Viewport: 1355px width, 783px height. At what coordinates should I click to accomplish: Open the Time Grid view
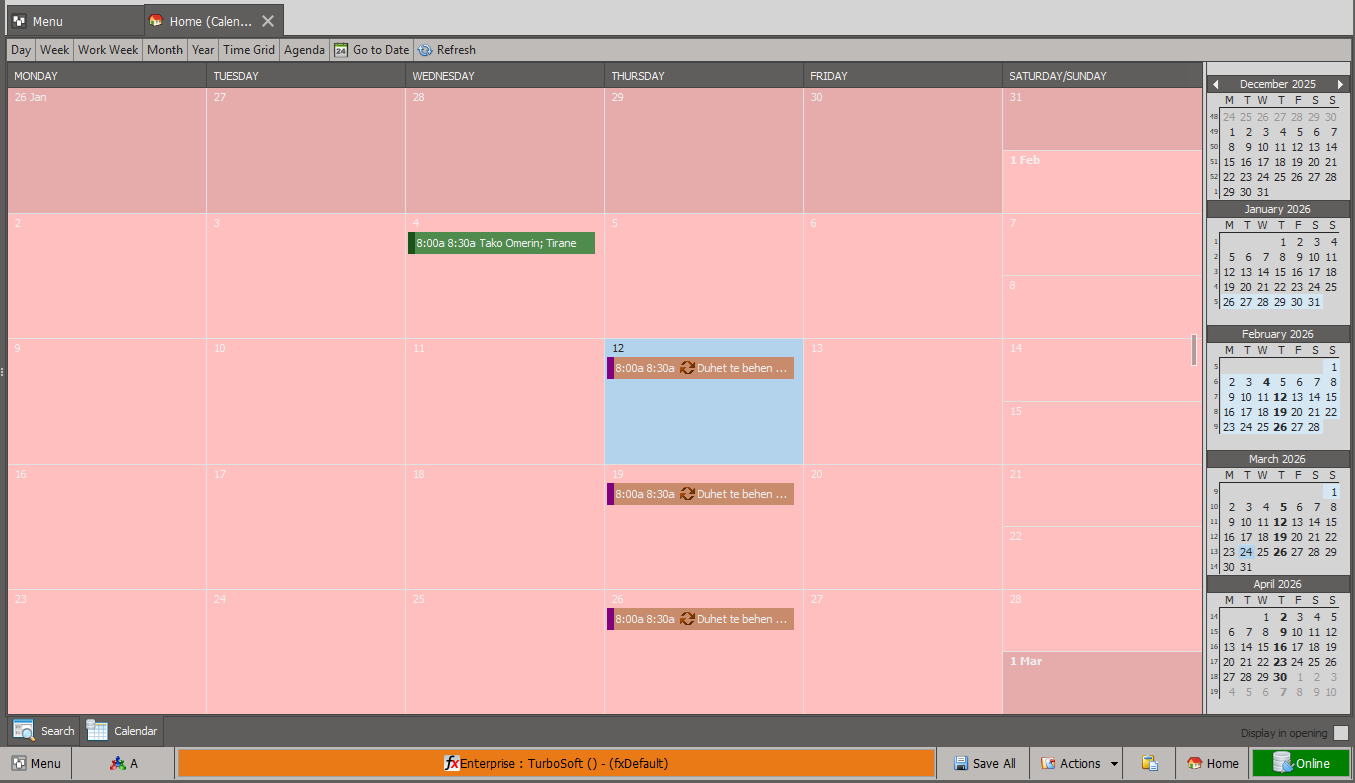[249, 50]
